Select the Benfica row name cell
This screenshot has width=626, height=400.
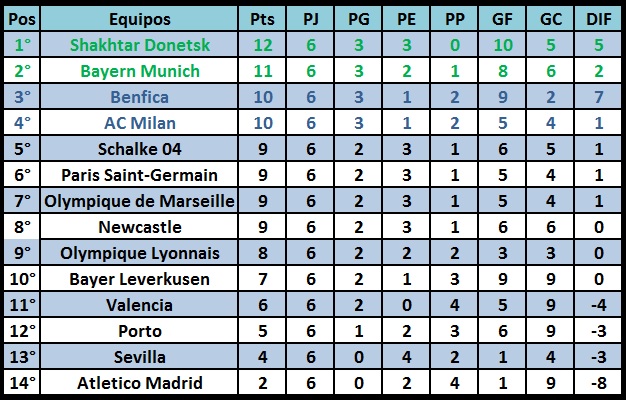pyautogui.click(x=139, y=97)
